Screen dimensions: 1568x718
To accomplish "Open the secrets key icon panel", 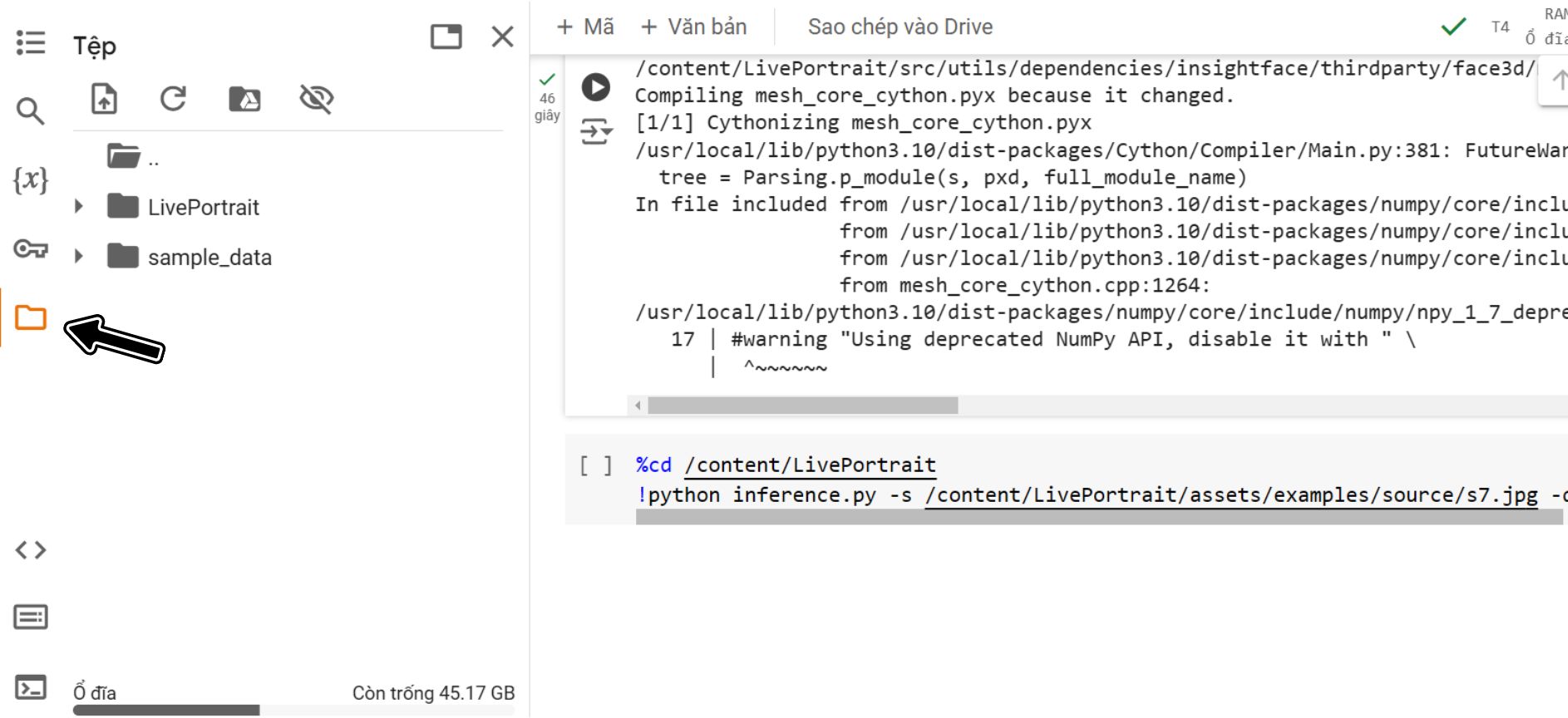I will click(31, 248).
